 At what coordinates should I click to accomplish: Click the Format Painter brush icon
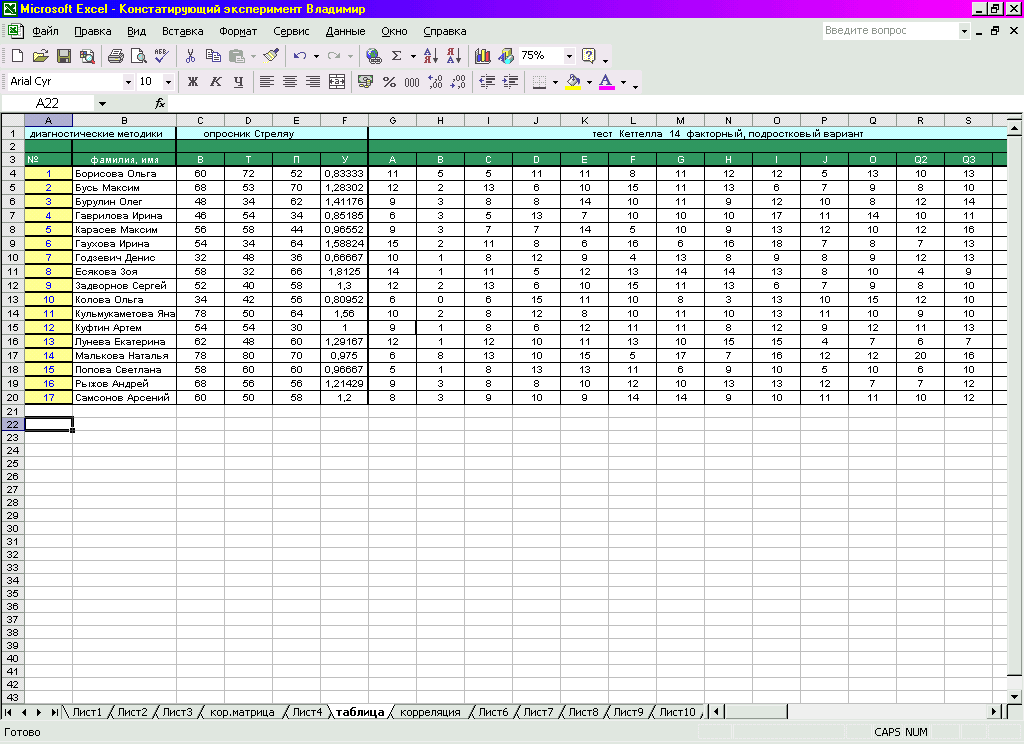[271, 56]
